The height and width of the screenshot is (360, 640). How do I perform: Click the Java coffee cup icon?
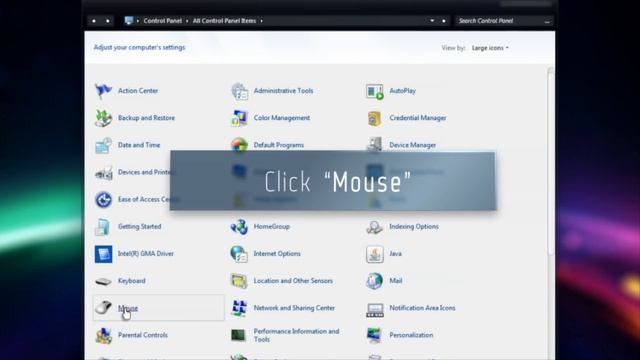[x=375, y=254]
